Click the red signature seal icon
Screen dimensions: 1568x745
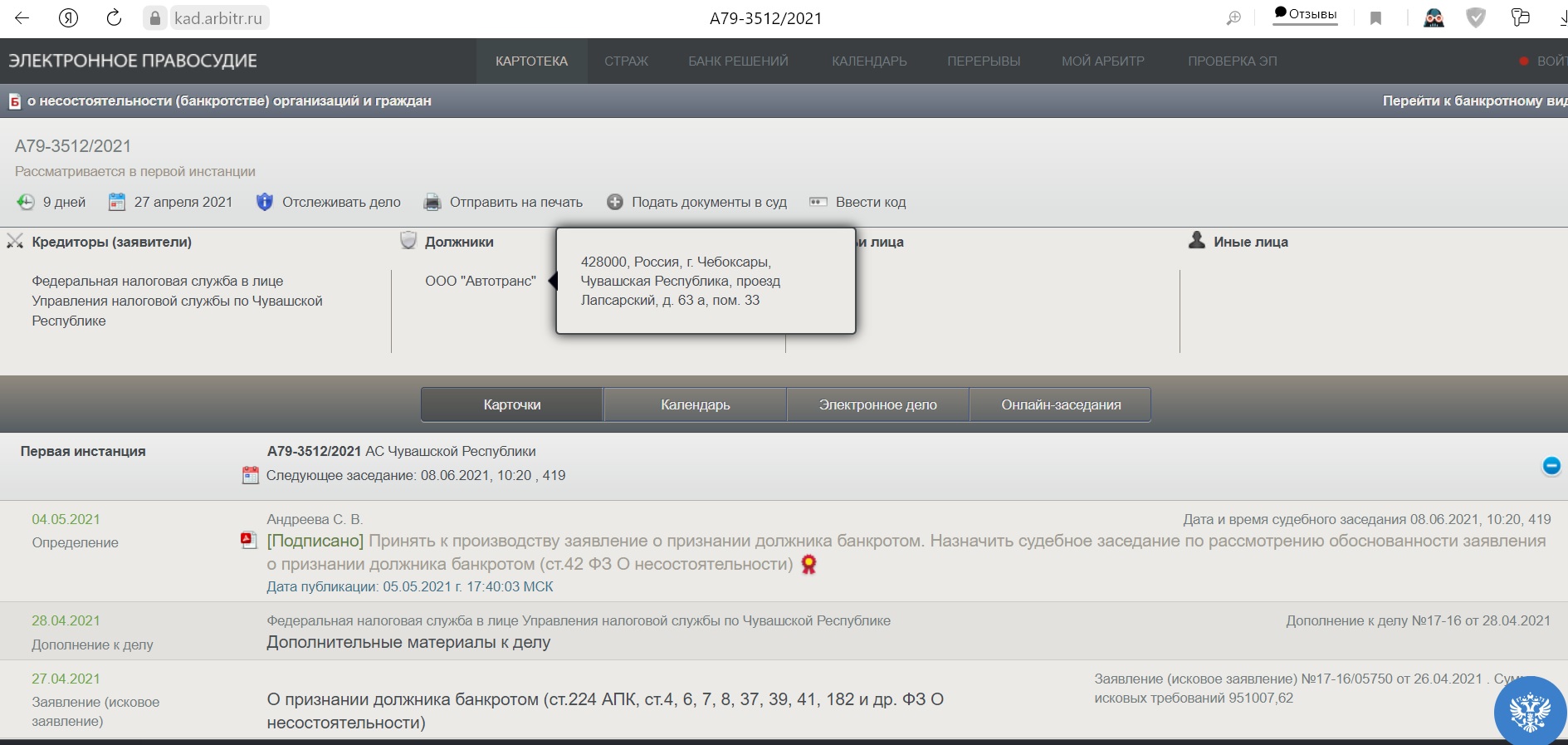[x=808, y=565]
